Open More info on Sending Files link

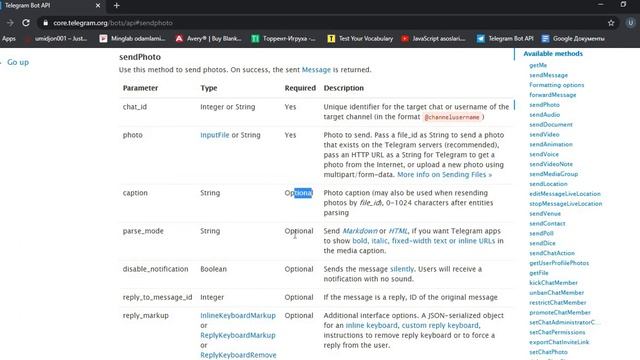tap(444, 175)
